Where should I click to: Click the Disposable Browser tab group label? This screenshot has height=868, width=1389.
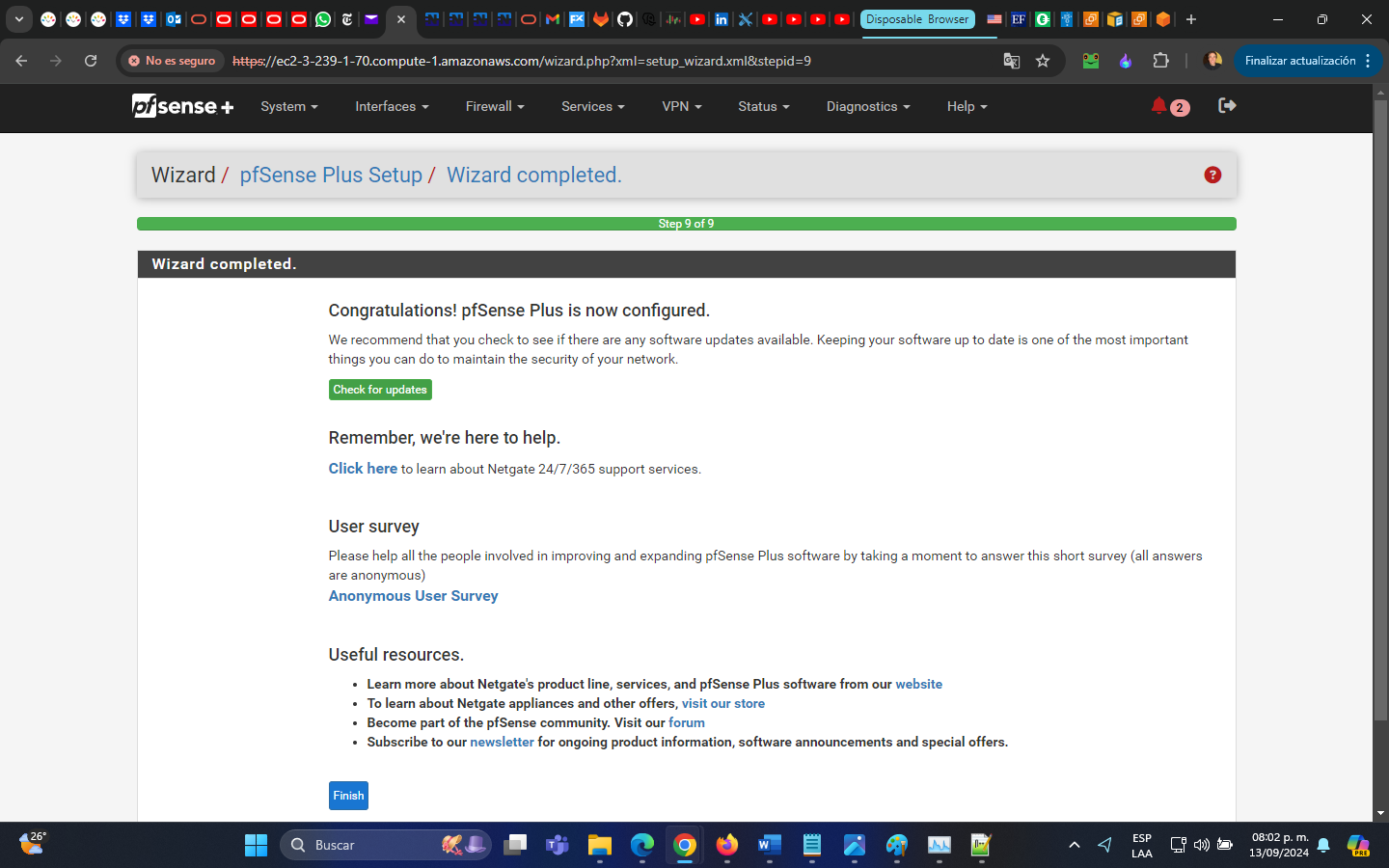917,19
